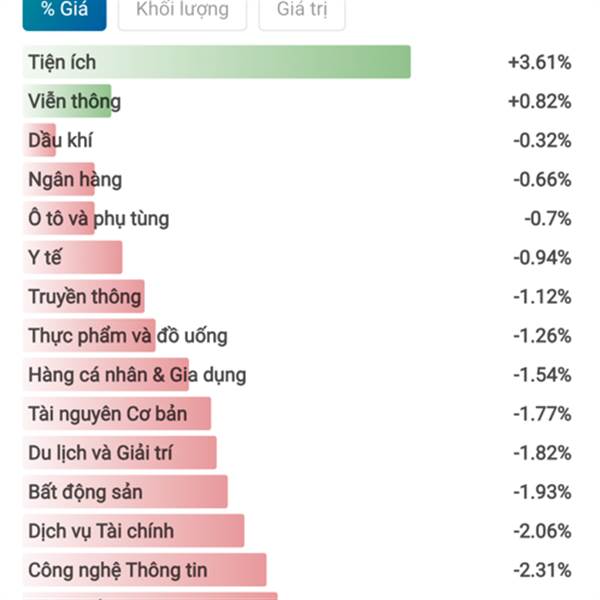Select Thực phẩm và đồ uống

point(127,335)
